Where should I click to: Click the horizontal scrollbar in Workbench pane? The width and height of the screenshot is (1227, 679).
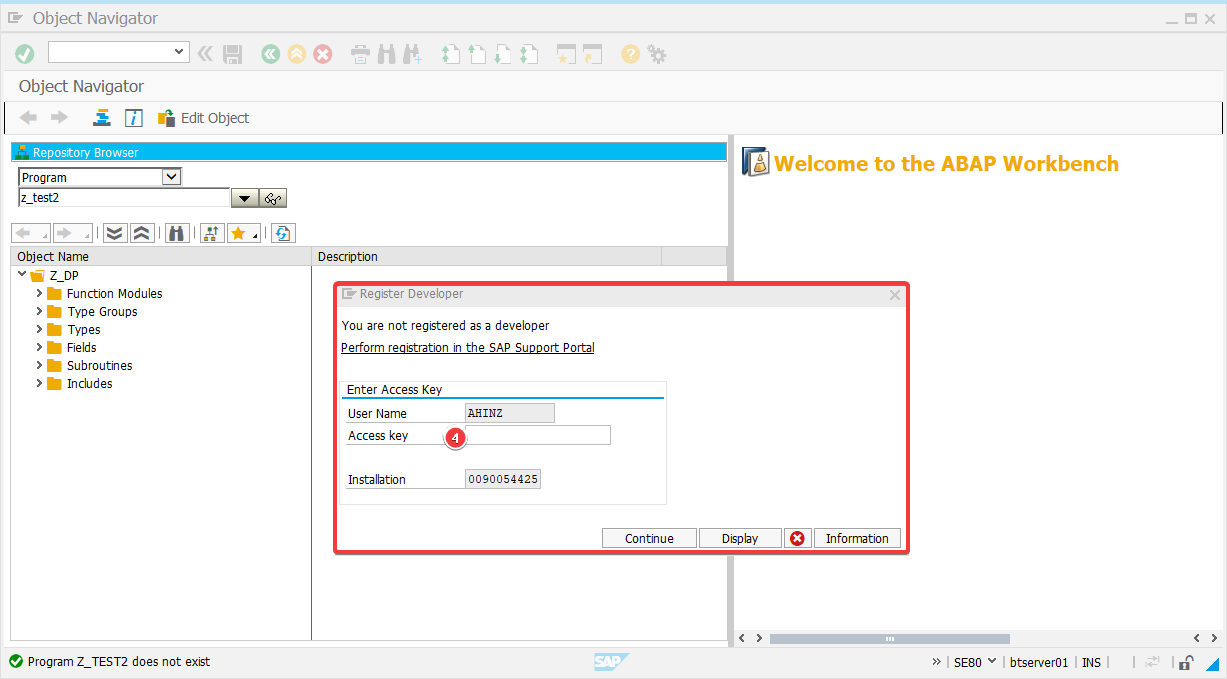coord(888,638)
